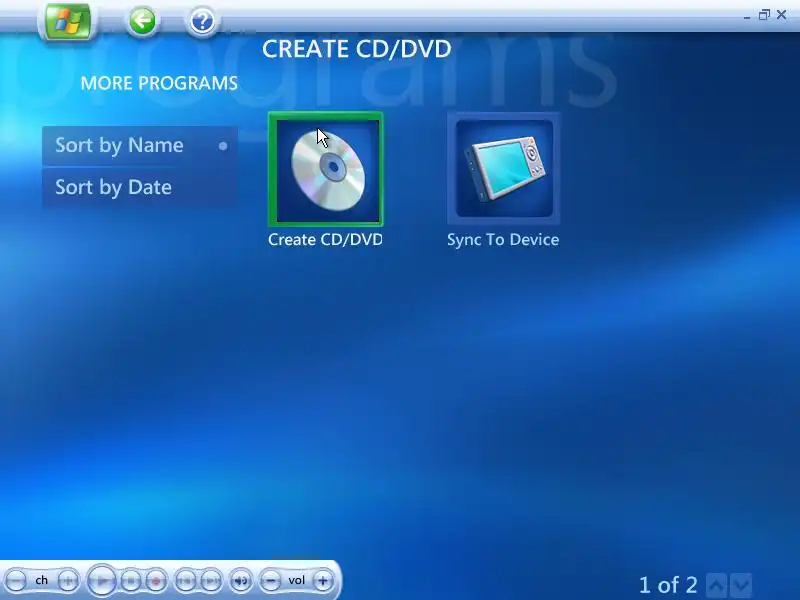Start playback with the Play button
The width and height of the screenshot is (800, 600).
click(x=102, y=581)
